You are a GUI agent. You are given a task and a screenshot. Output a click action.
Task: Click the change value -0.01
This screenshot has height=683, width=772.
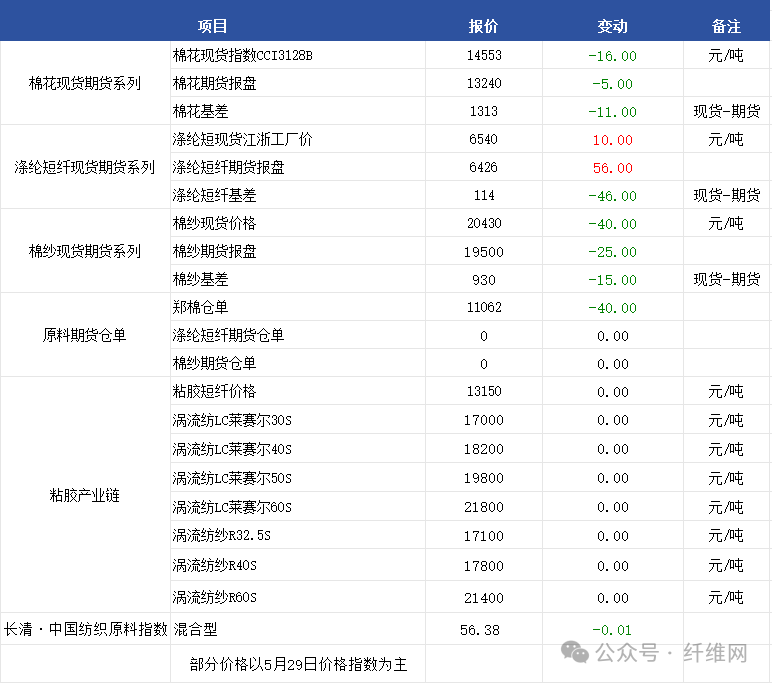(612, 630)
